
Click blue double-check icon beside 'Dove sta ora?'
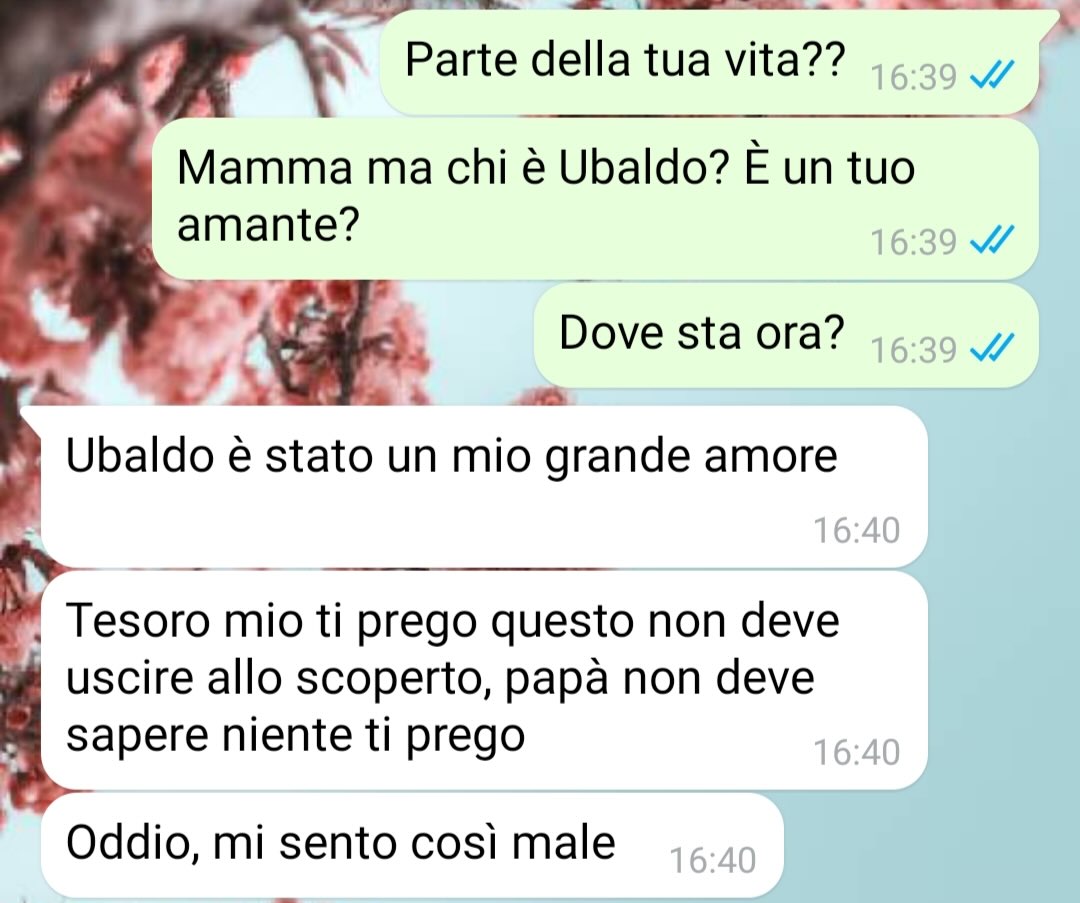point(992,349)
